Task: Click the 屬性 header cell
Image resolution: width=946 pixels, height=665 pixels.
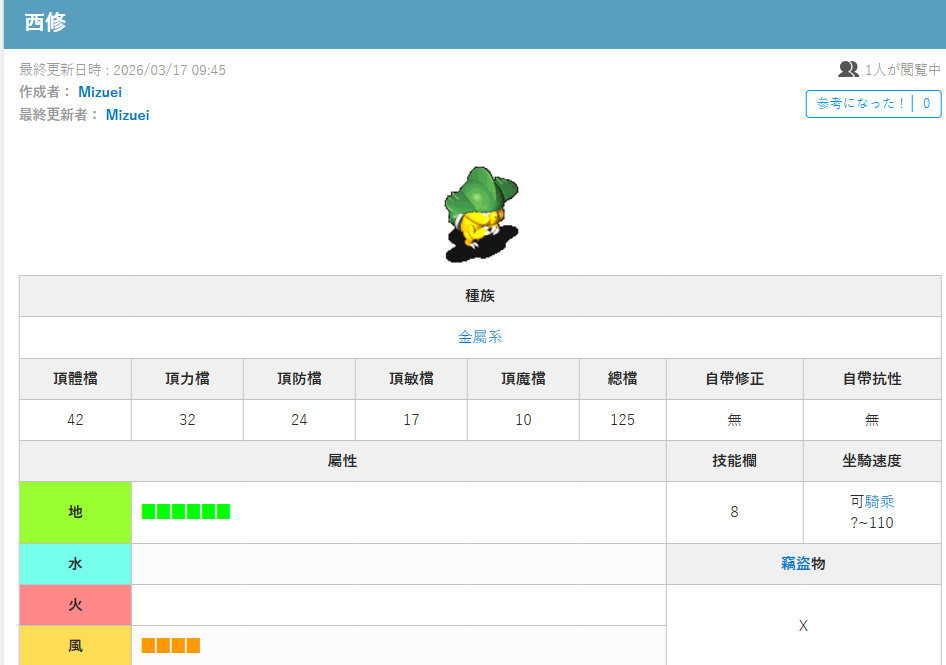Action: pos(343,461)
